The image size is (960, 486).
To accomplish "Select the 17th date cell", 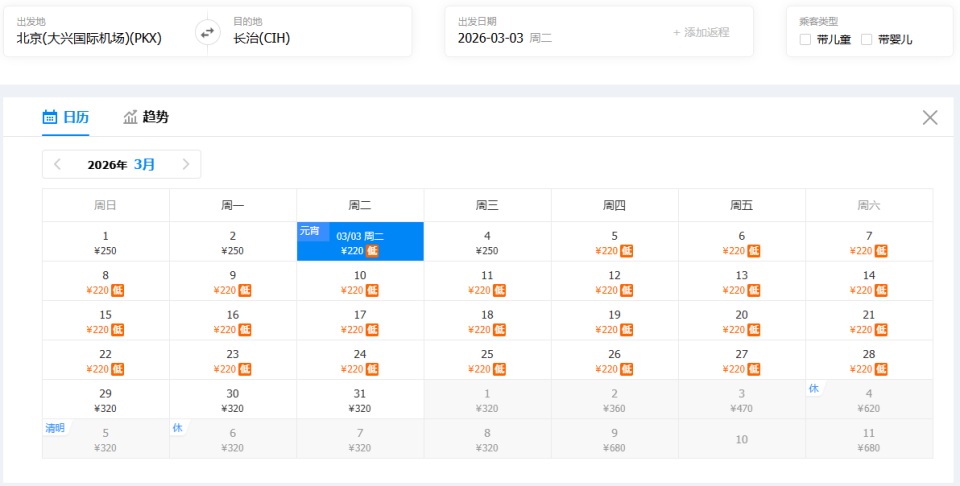I will pyautogui.click(x=361, y=321).
